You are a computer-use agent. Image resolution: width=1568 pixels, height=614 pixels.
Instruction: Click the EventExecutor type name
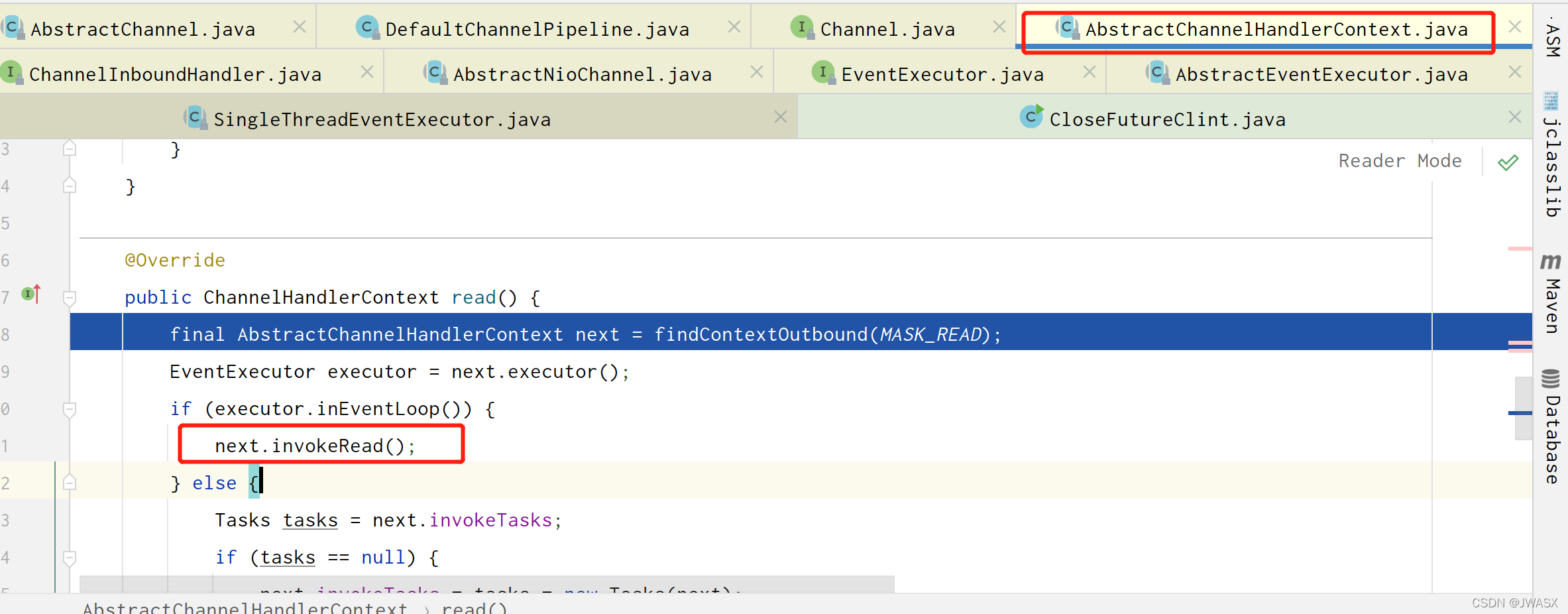click(242, 371)
